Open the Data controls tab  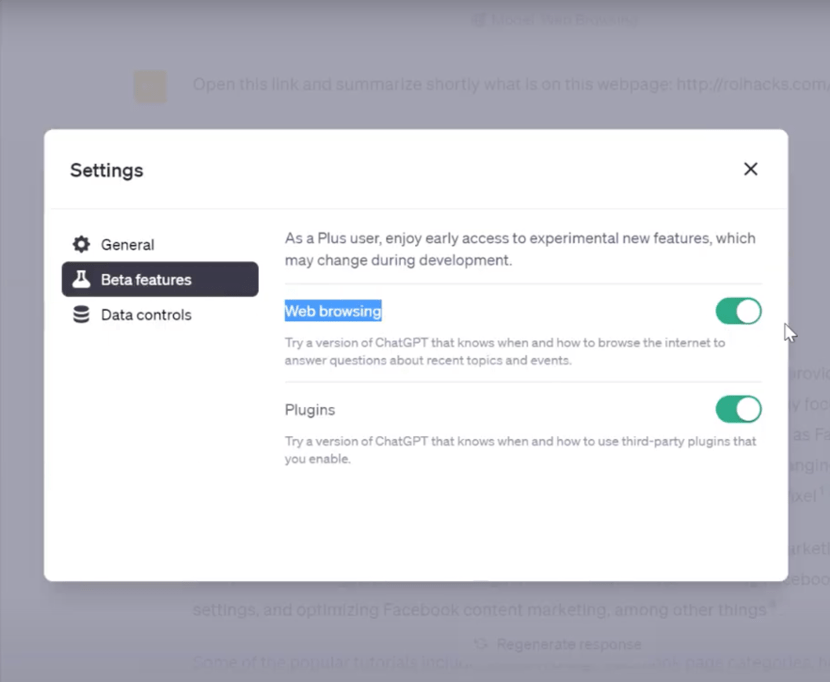160,315
